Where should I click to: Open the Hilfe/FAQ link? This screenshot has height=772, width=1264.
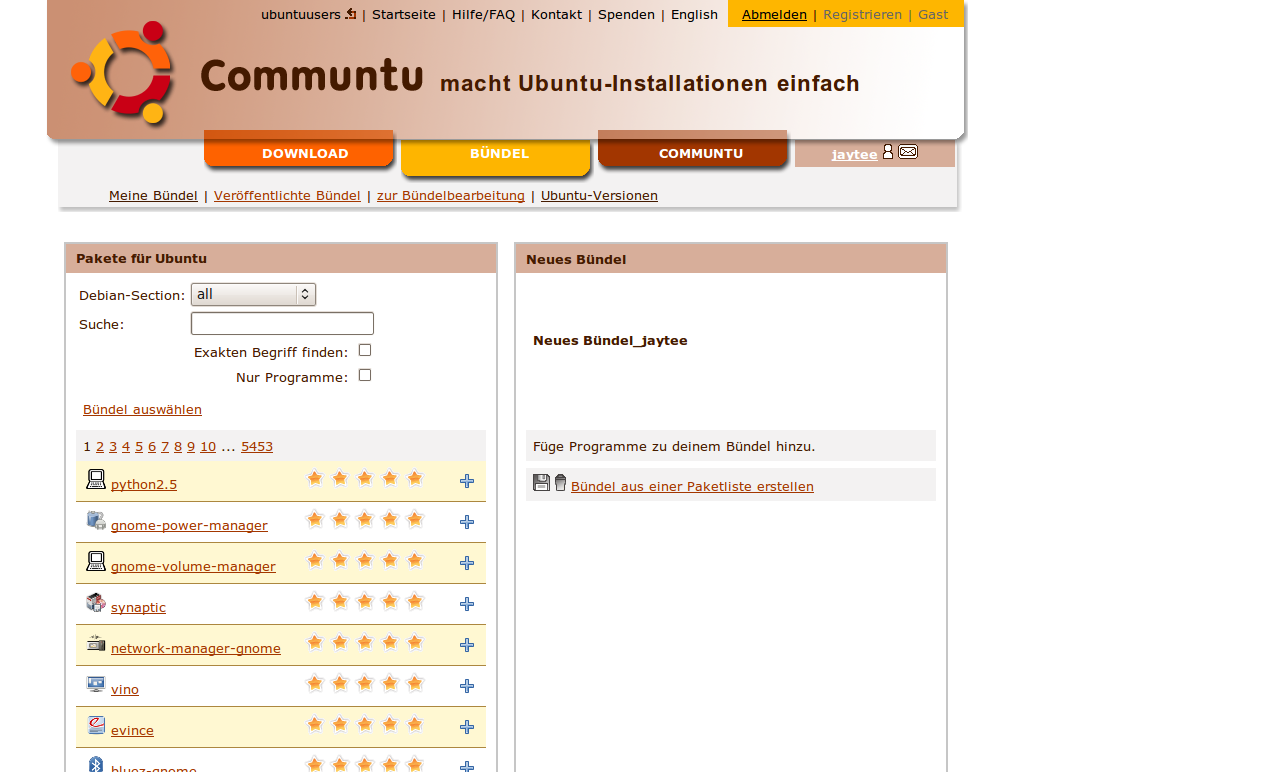pos(483,14)
